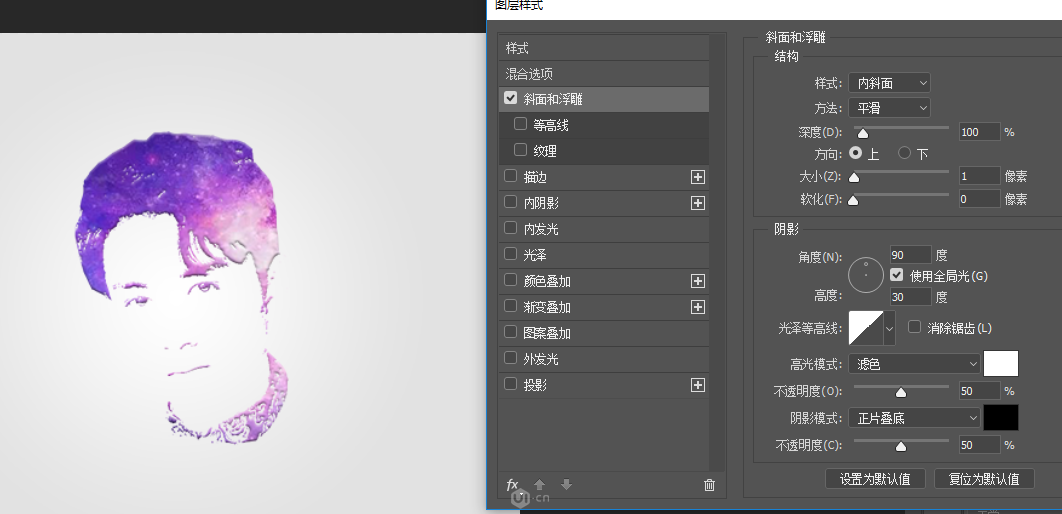Click the 角度 field showing 90
The width and height of the screenshot is (1062, 514).
click(910, 255)
